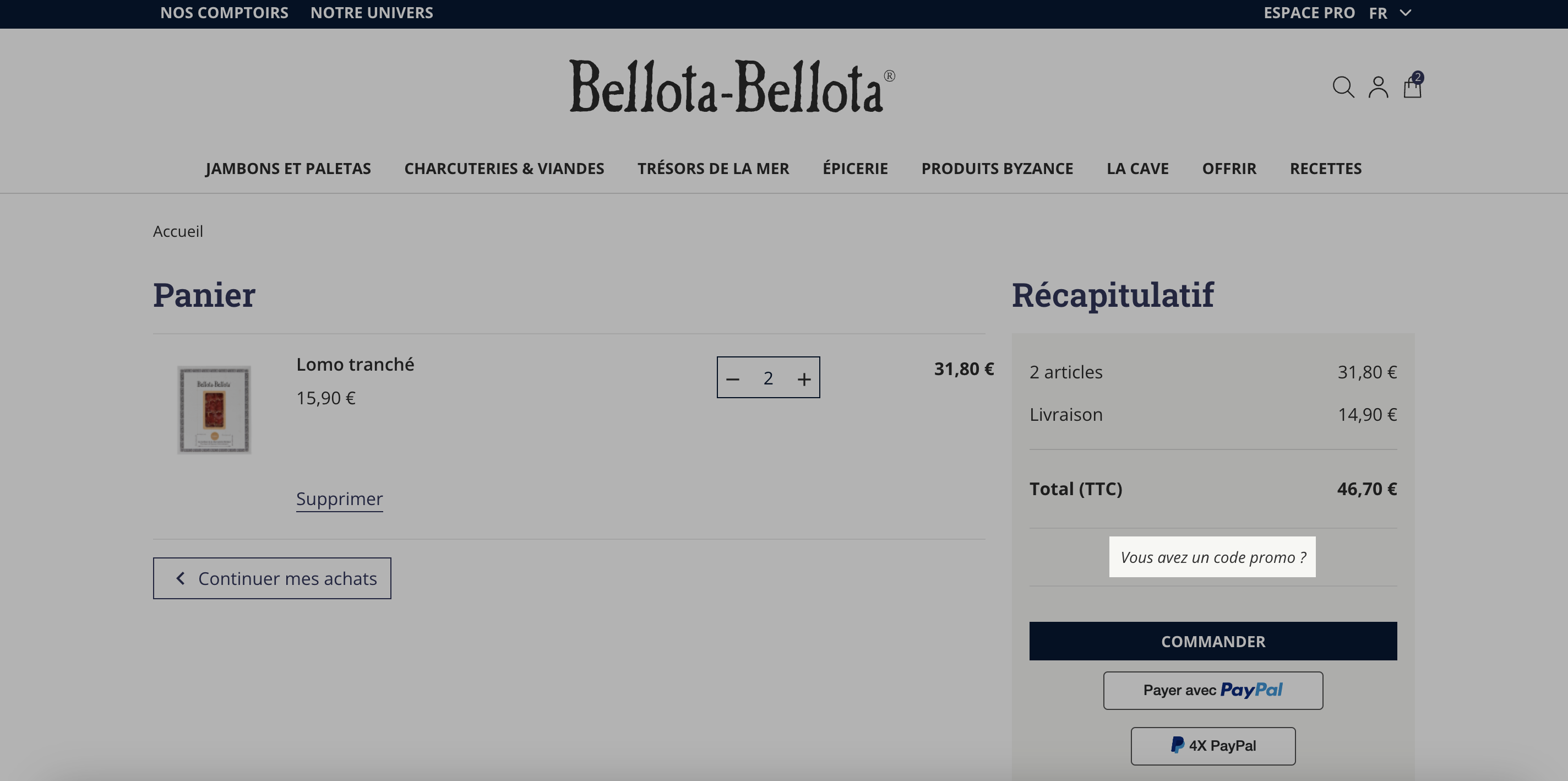Image resolution: width=1568 pixels, height=781 pixels.
Task: Expand the promo code prompt
Action: [x=1212, y=557]
